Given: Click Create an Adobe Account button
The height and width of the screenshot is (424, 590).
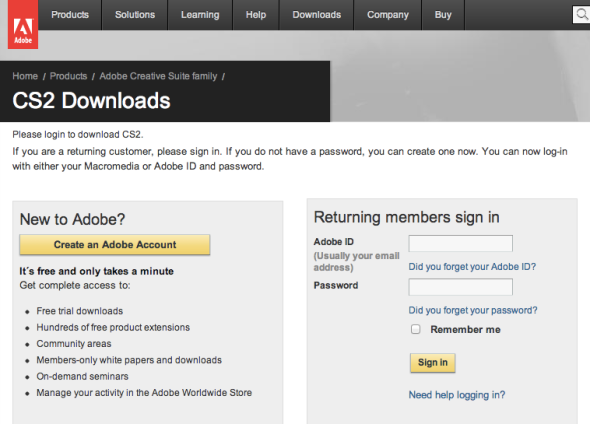Looking at the screenshot, I should click(x=115, y=245).
